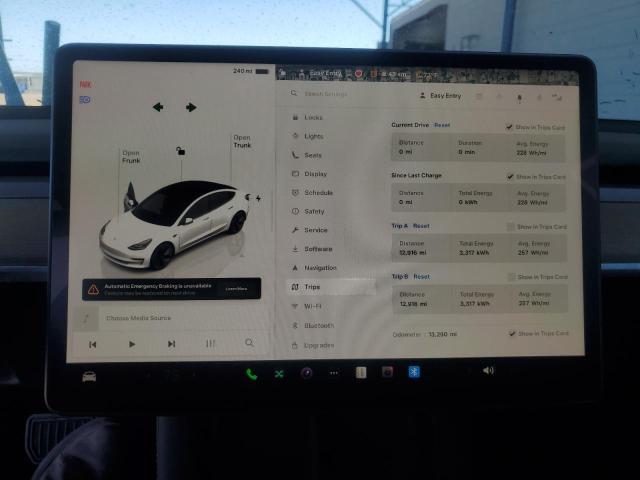Reset the Current Drive trip data
The height and width of the screenshot is (480, 640).
(442, 125)
